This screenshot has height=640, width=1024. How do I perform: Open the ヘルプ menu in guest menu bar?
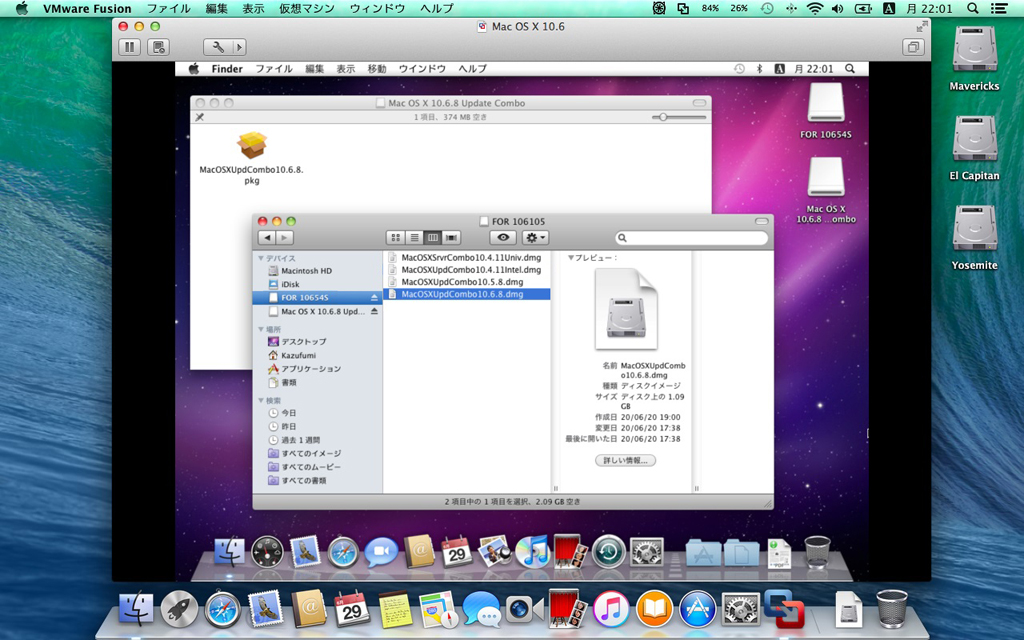pos(472,69)
